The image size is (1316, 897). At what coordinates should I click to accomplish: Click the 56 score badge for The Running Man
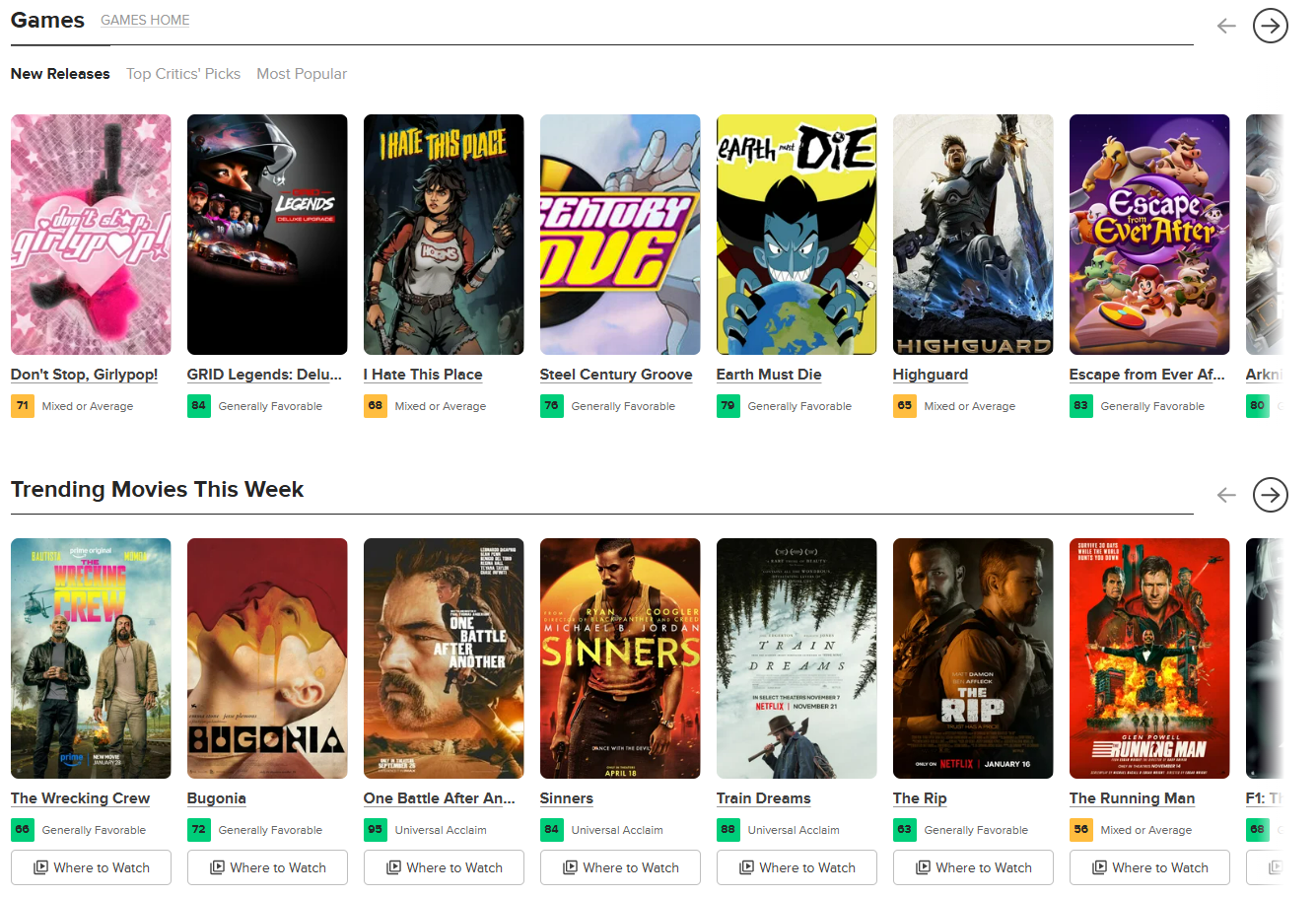click(1080, 829)
